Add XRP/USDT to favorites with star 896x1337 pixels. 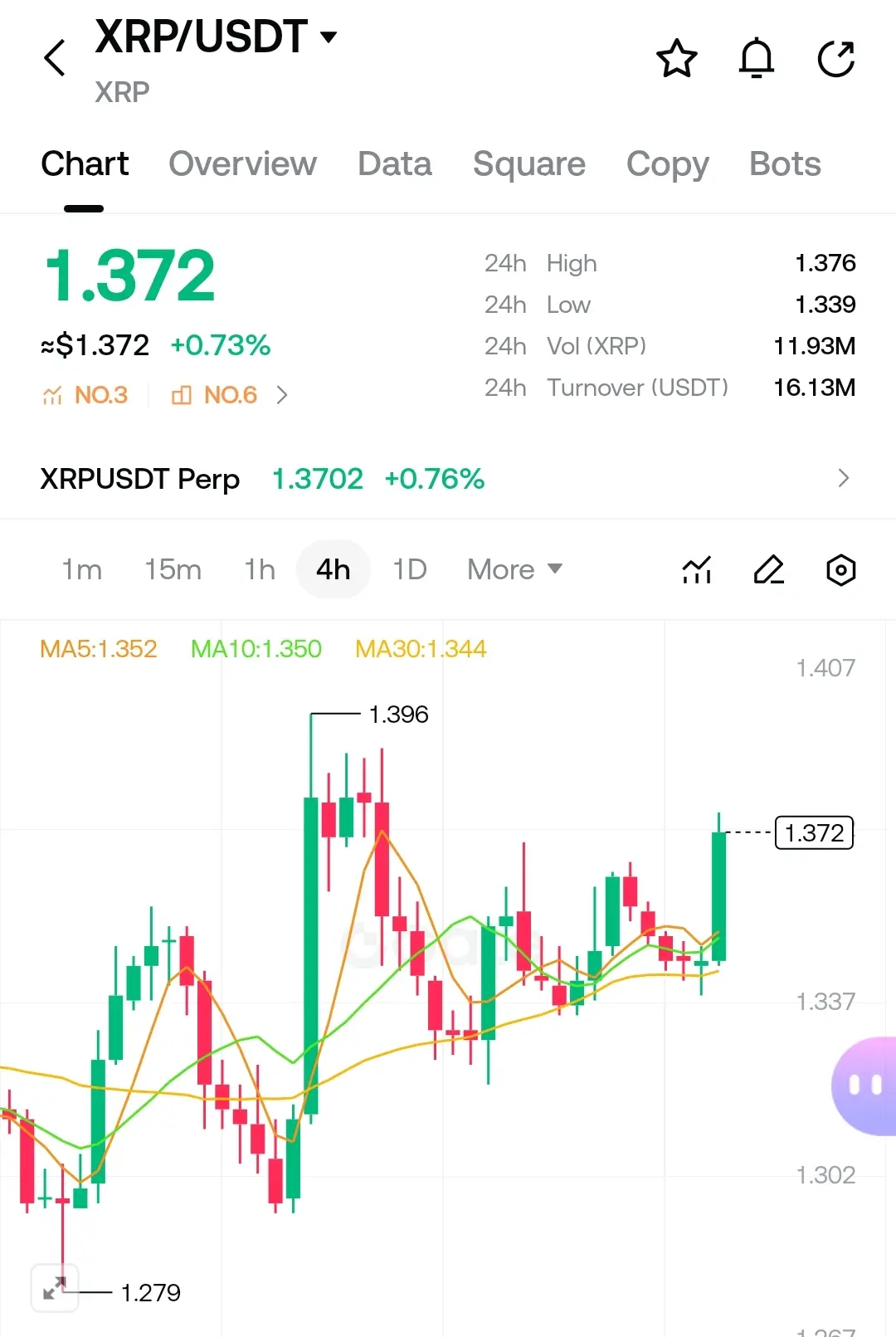677,58
